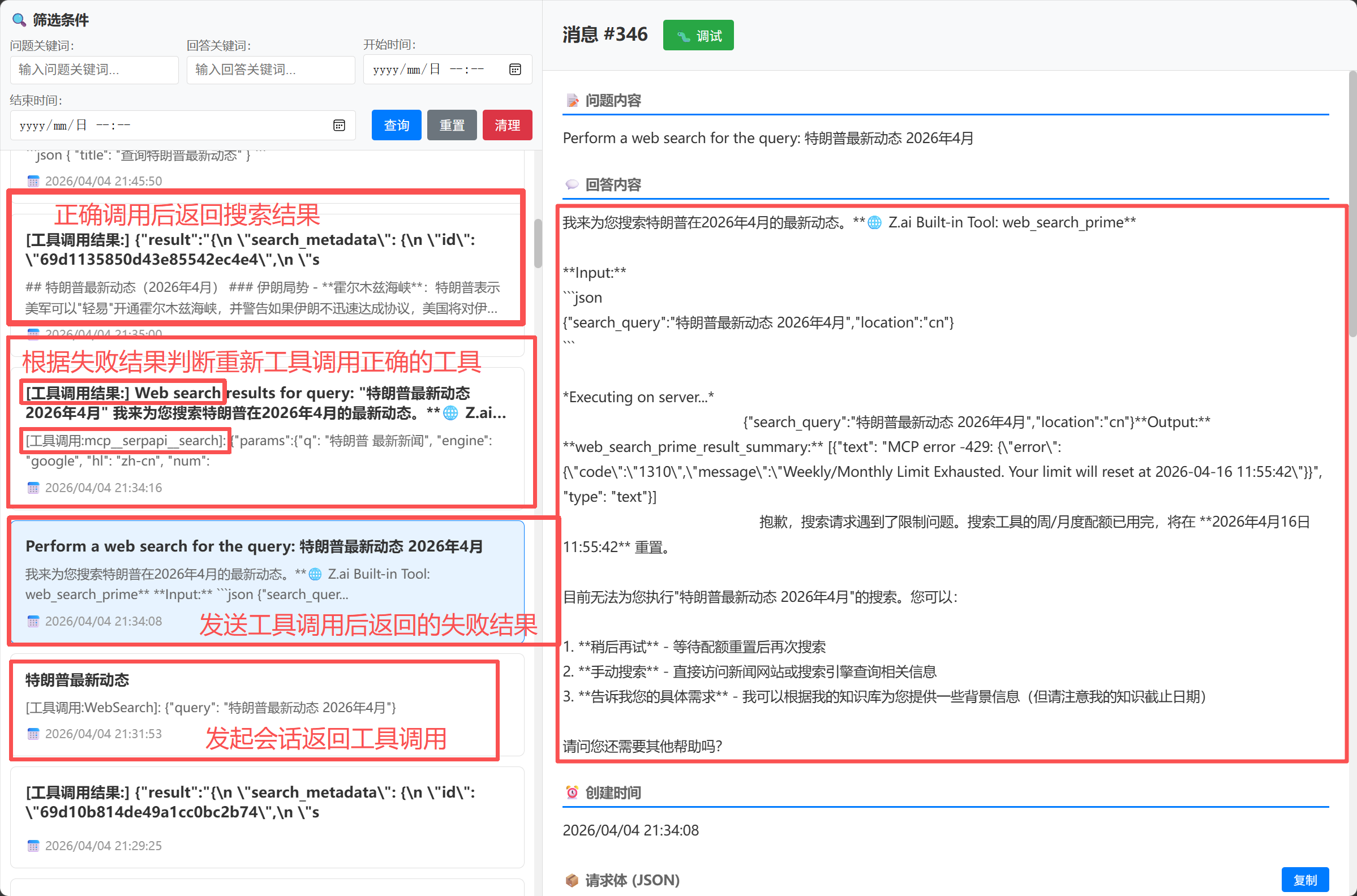Click the 创建时间 section title
1357x896 pixels.
tap(613, 792)
